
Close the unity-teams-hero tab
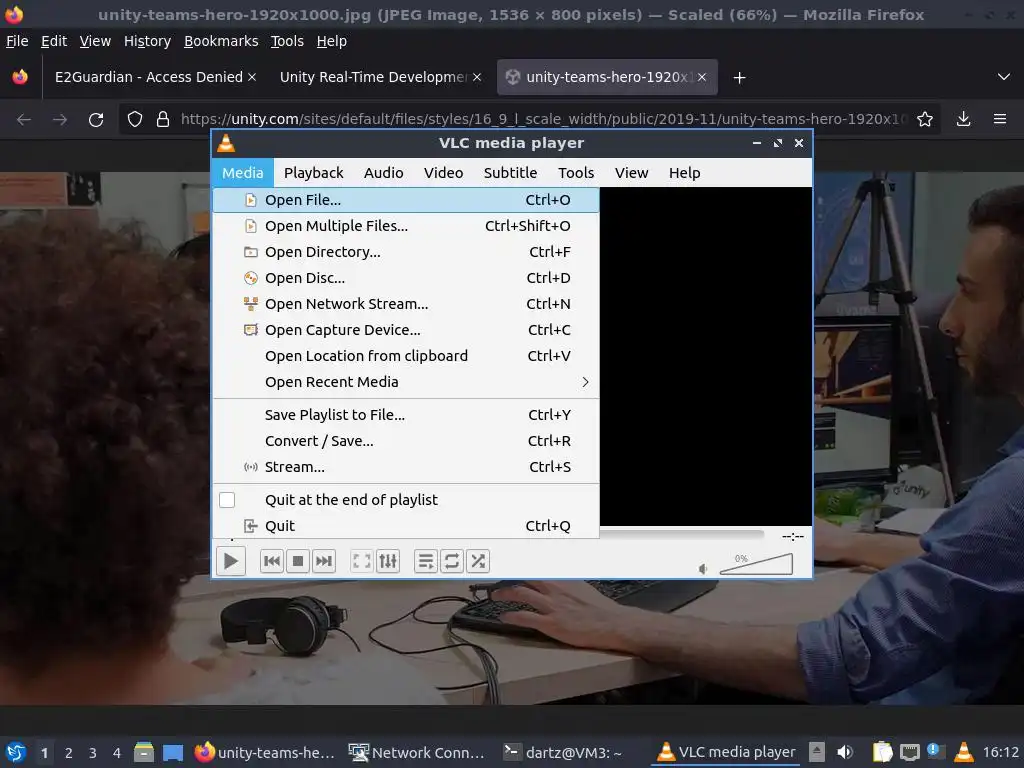point(701,77)
